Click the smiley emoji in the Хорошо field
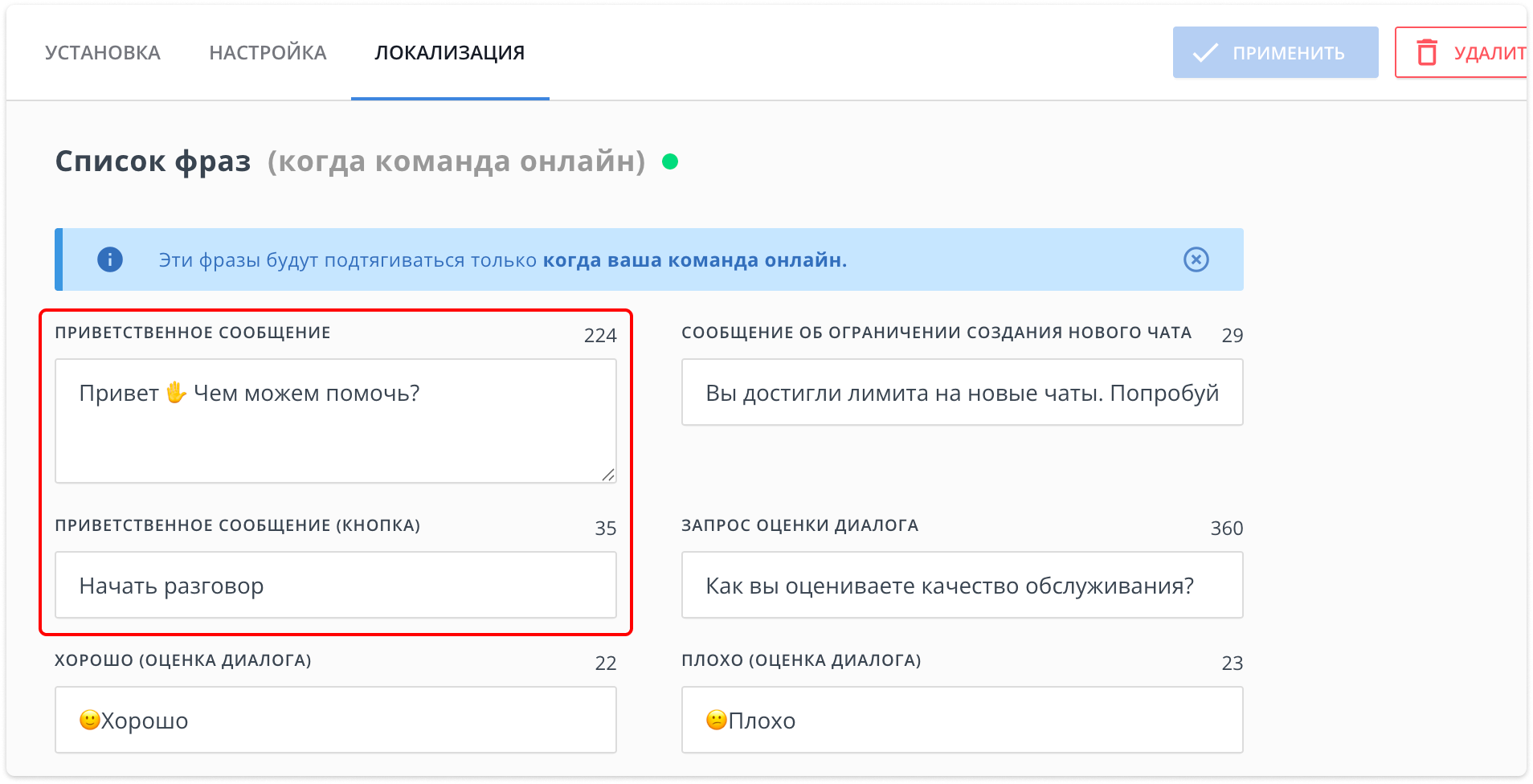Viewport: 1533px width, 784px height. click(90, 719)
